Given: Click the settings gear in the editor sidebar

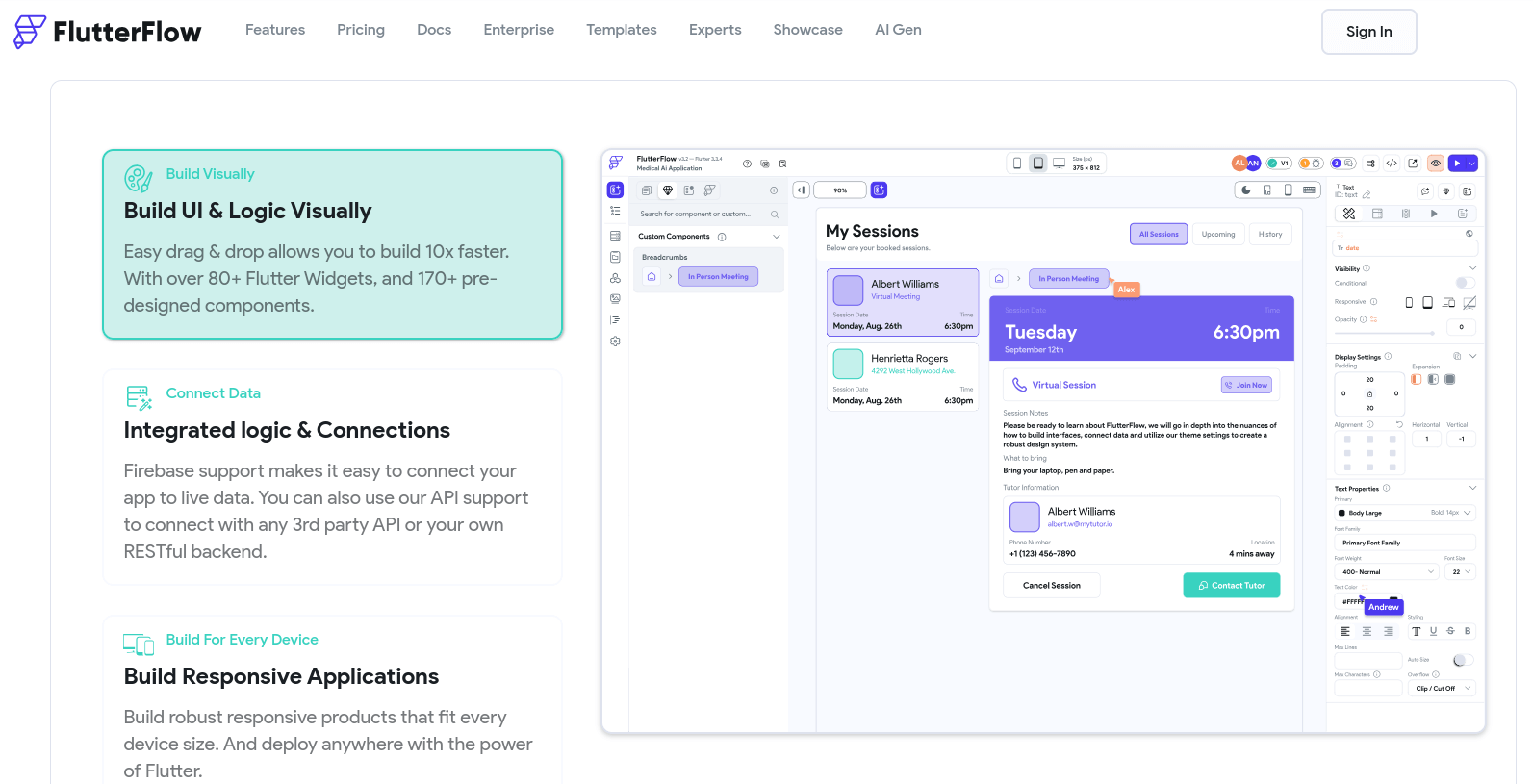Looking at the screenshot, I should (615, 341).
